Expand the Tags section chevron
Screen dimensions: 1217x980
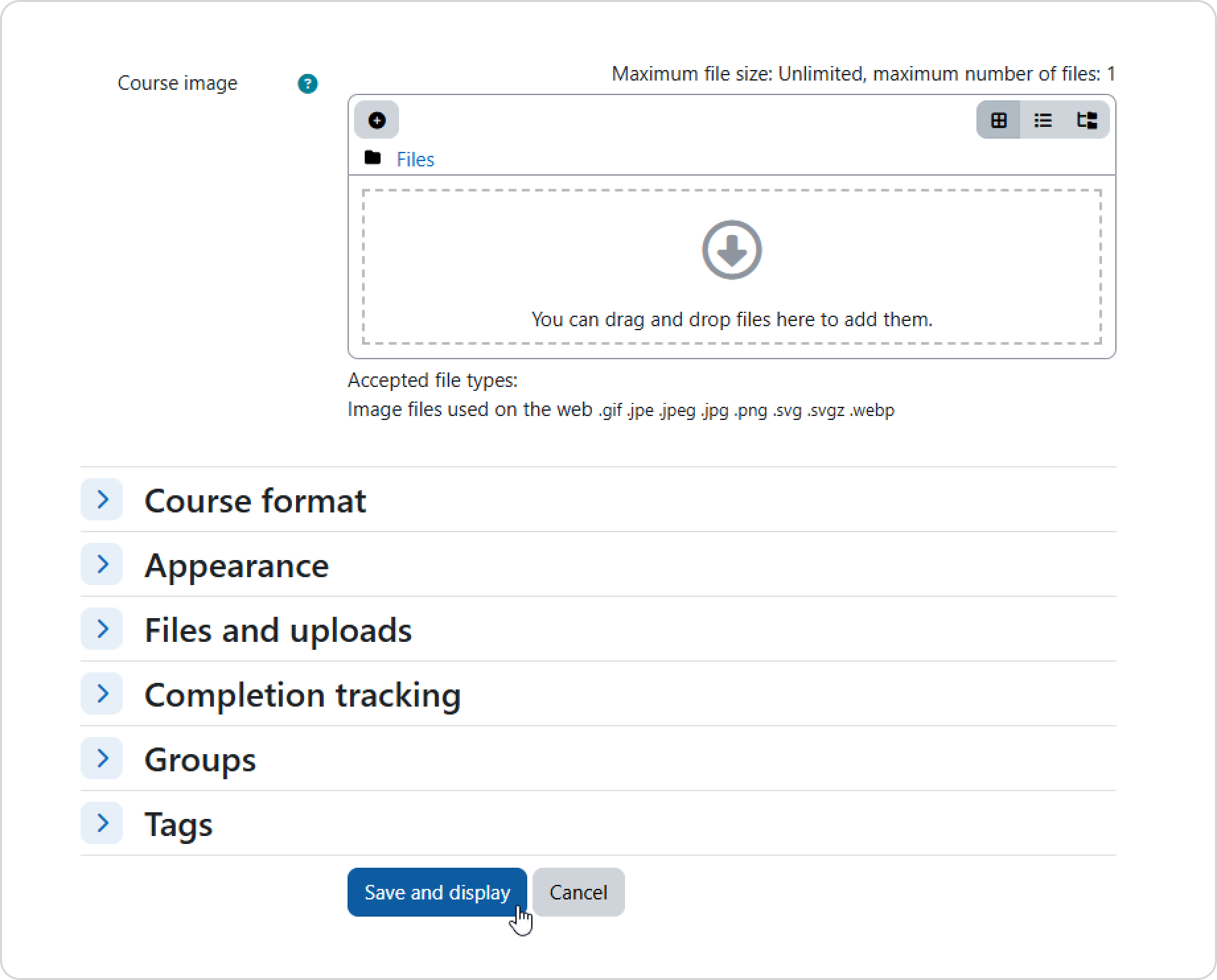102,823
